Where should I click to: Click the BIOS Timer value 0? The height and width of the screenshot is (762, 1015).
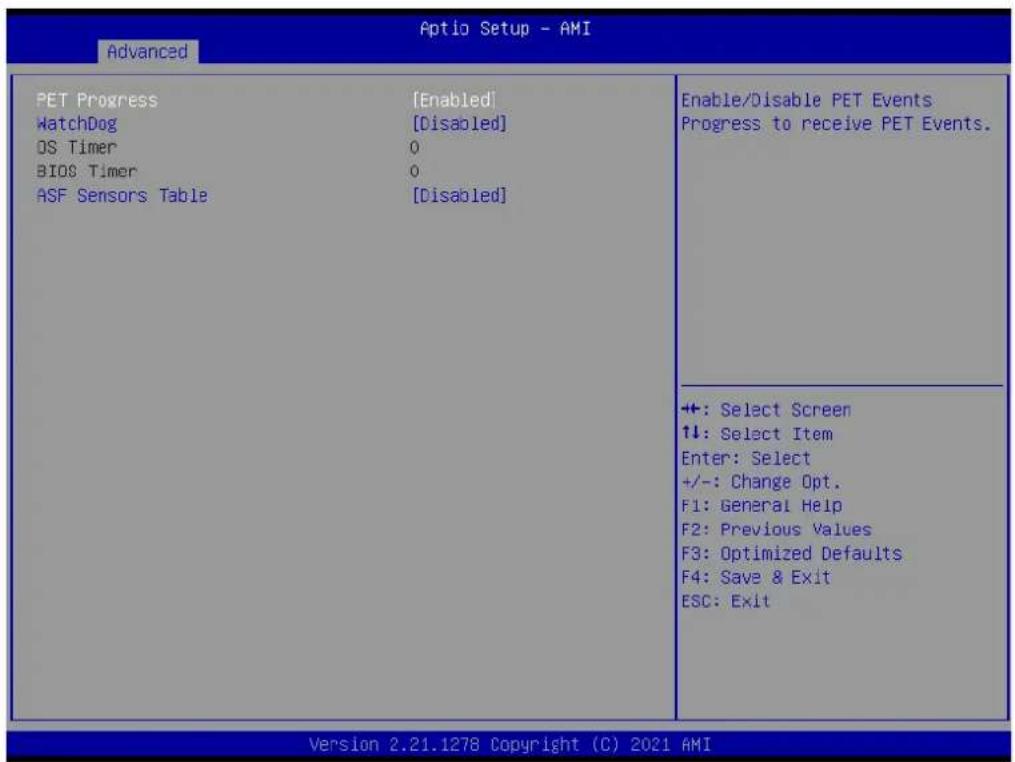coord(414,172)
